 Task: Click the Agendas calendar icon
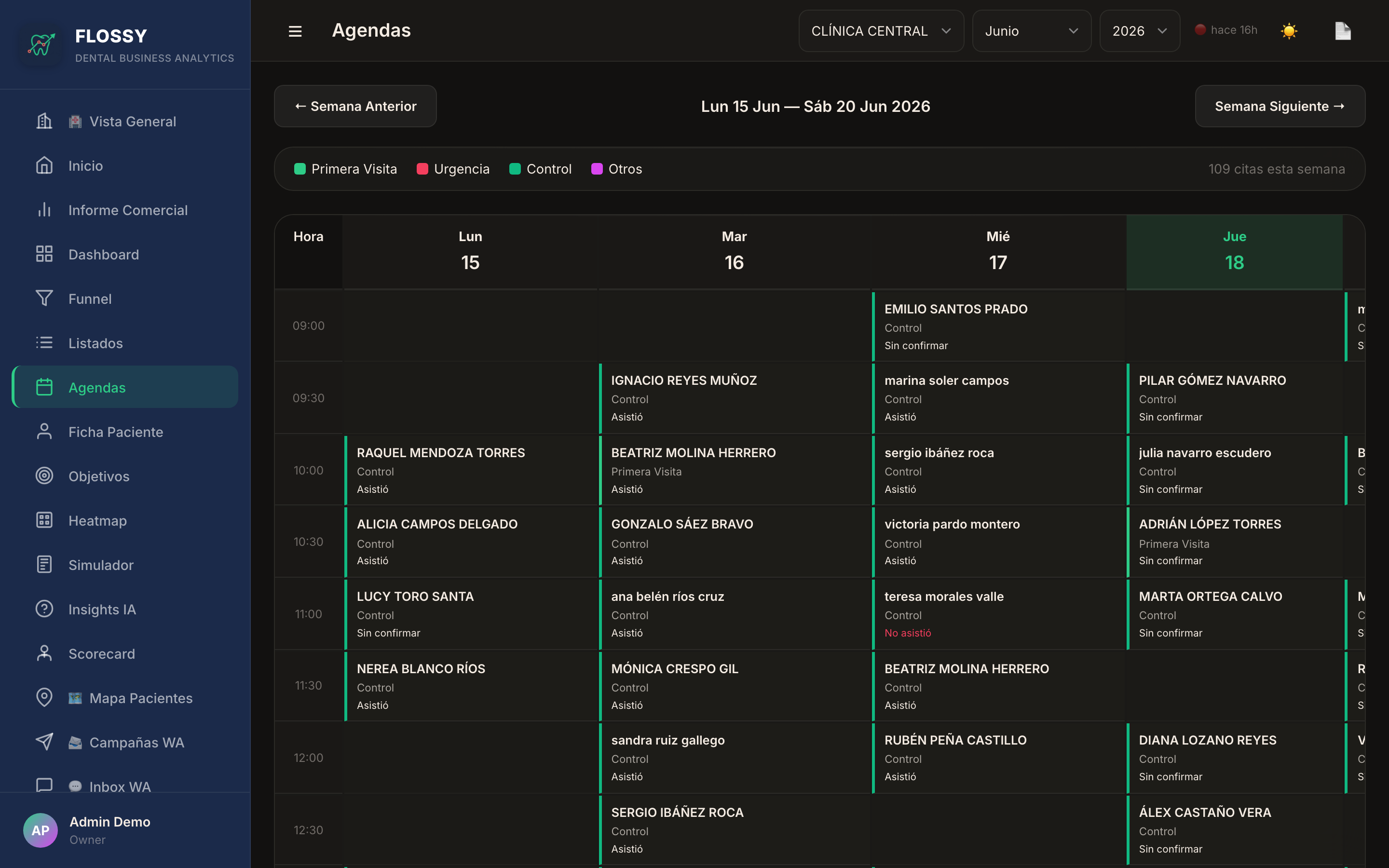click(x=44, y=387)
